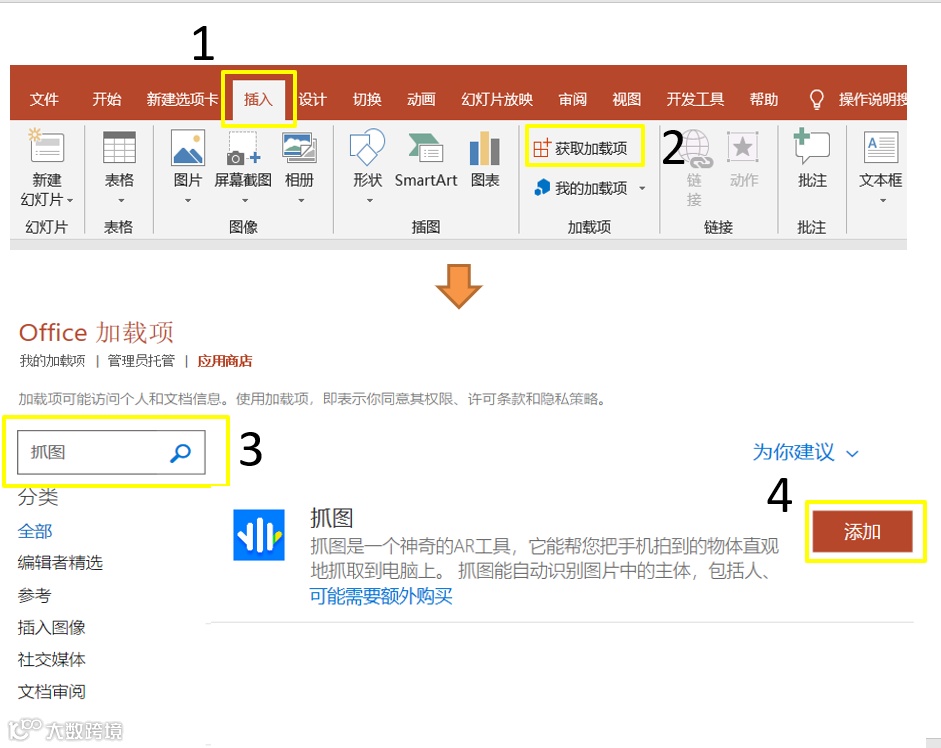This screenshot has width=941, height=748.
Task: Click the Shapes (形状) icon
Action: point(367,147)
